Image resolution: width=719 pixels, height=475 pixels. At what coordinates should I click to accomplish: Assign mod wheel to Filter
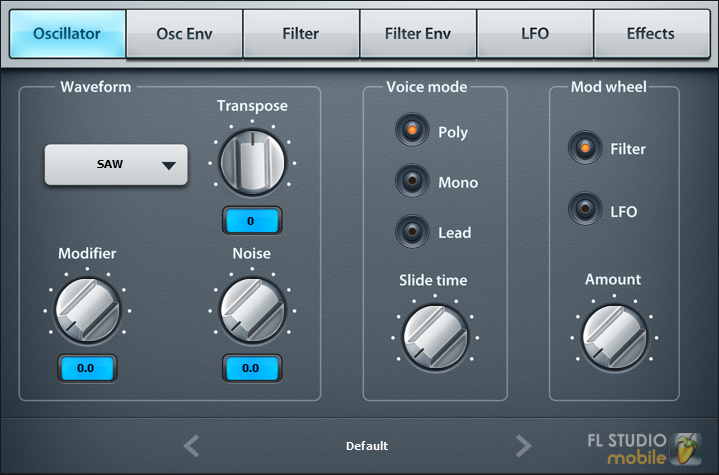tap(585, 149)
